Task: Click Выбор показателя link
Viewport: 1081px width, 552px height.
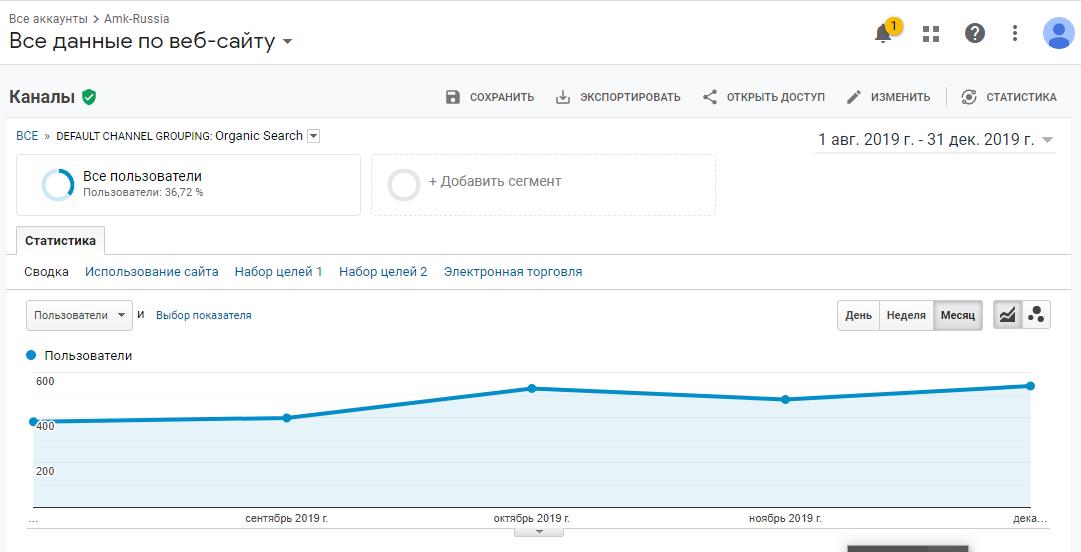Action: pyautogui.click(x=203, y=315)
